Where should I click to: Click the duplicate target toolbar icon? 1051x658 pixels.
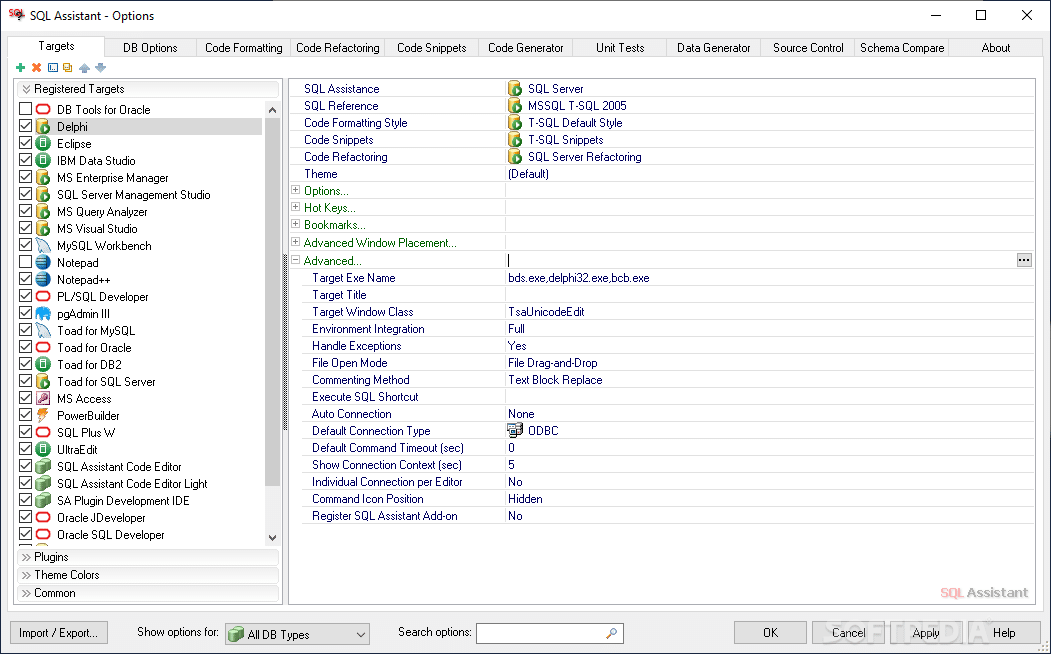[67, 68]
